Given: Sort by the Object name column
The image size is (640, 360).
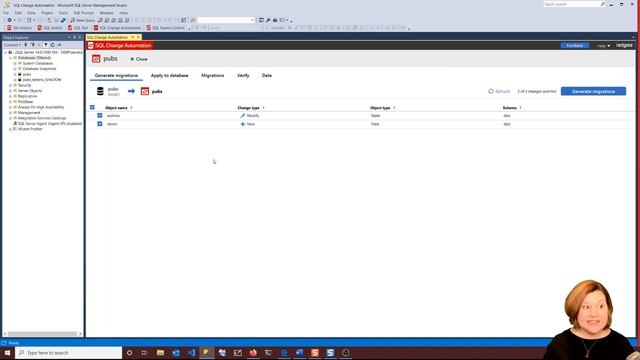Looking at the screenshot, I should click(x=116, y=108).
